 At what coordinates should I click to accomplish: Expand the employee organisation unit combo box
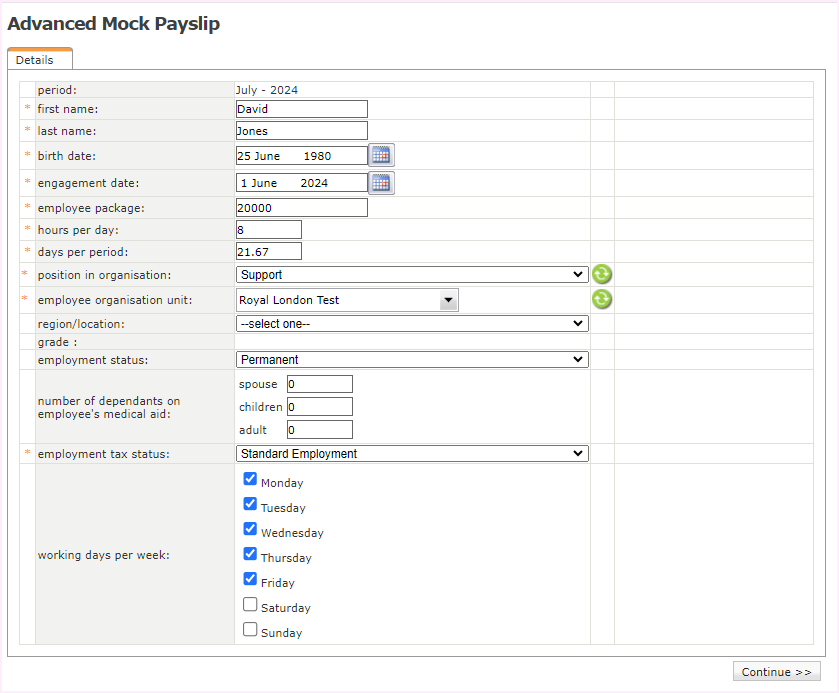(x=448, y=300)
